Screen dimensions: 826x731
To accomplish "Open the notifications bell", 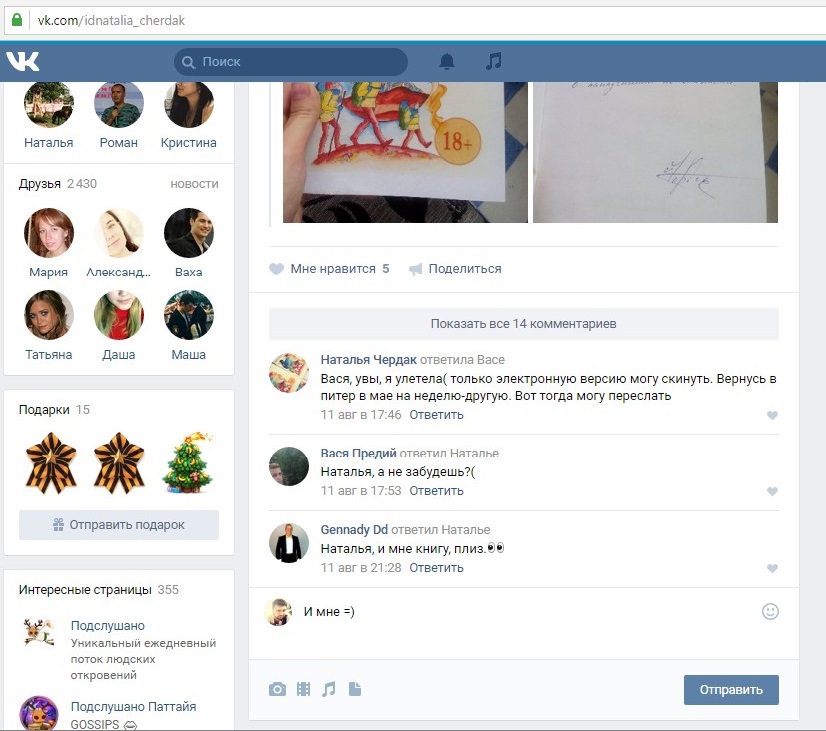I will [x=447, y=61].
